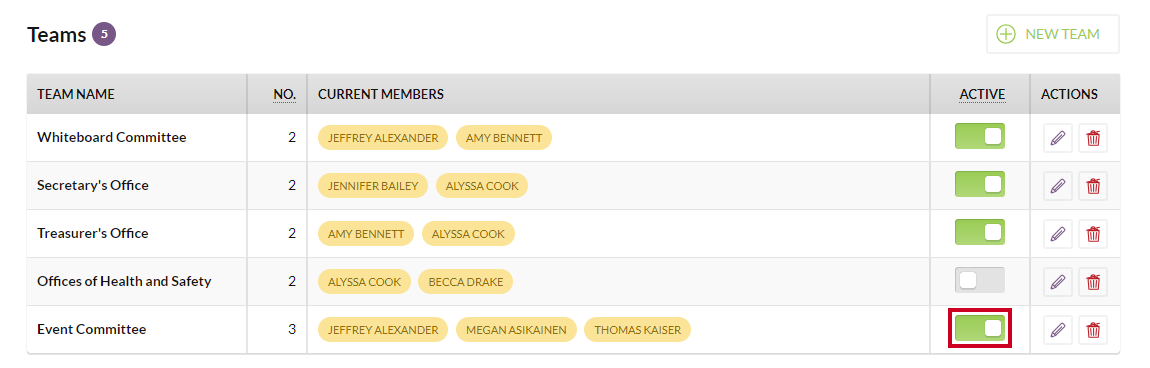The width and height of the screenshot is (1150, 368).
Task: Deactivate the Whiteboard Committee toggle
Action: coord(980,136)
